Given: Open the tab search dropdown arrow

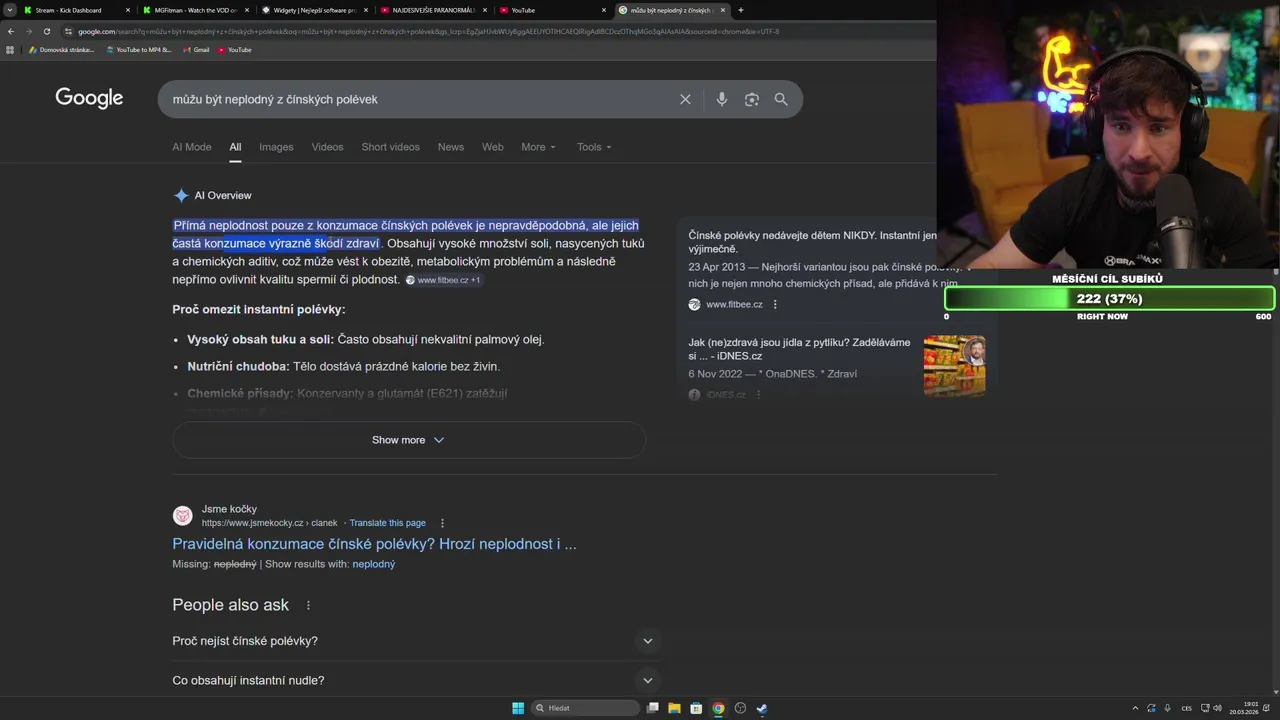Looking at the screenshot, I should coord(10,10).
